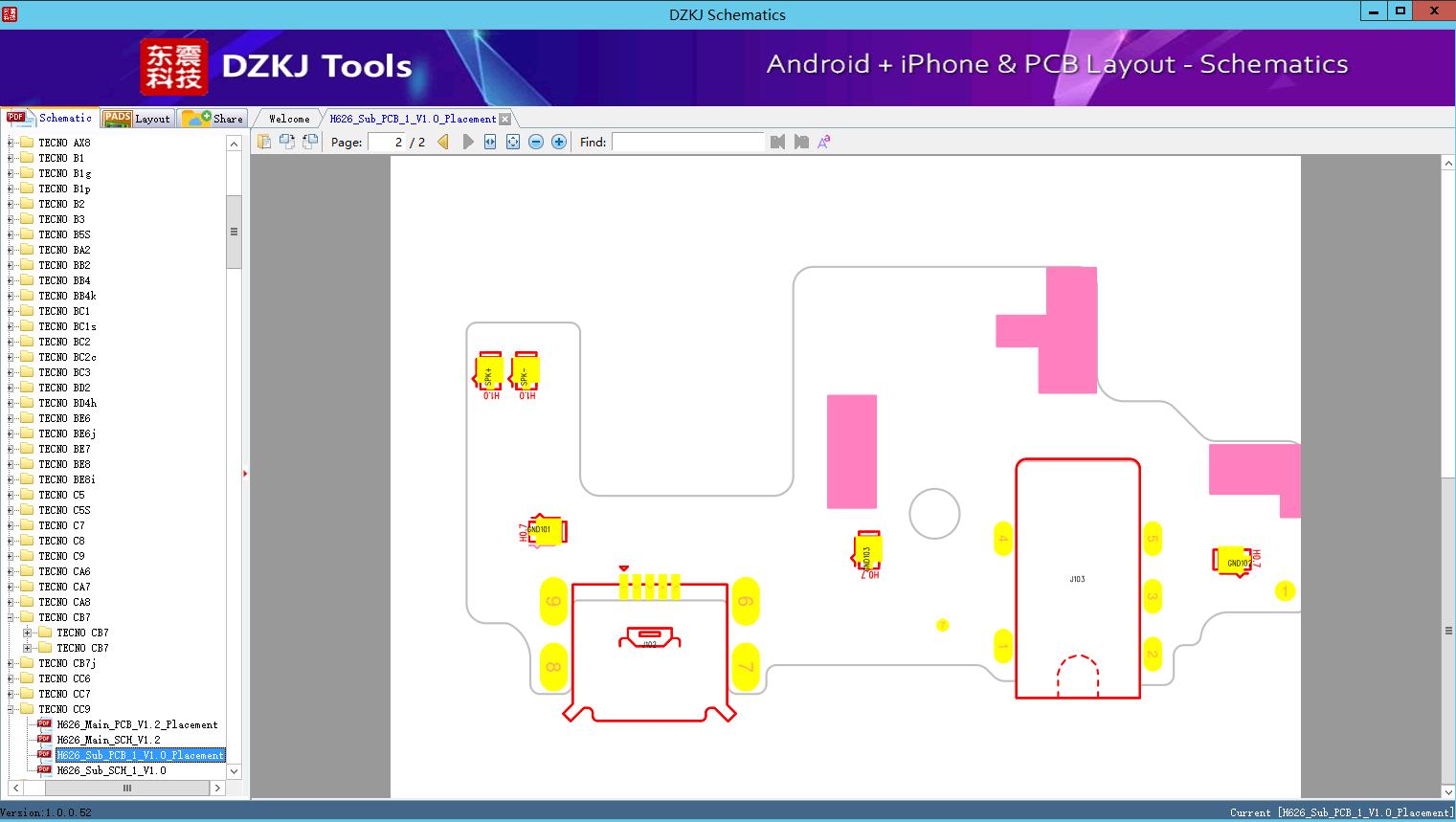The image size is (1456, 822).
Task: Open the H626_Main_PCB_V1.2_Placement file
Action: [137, 724]
